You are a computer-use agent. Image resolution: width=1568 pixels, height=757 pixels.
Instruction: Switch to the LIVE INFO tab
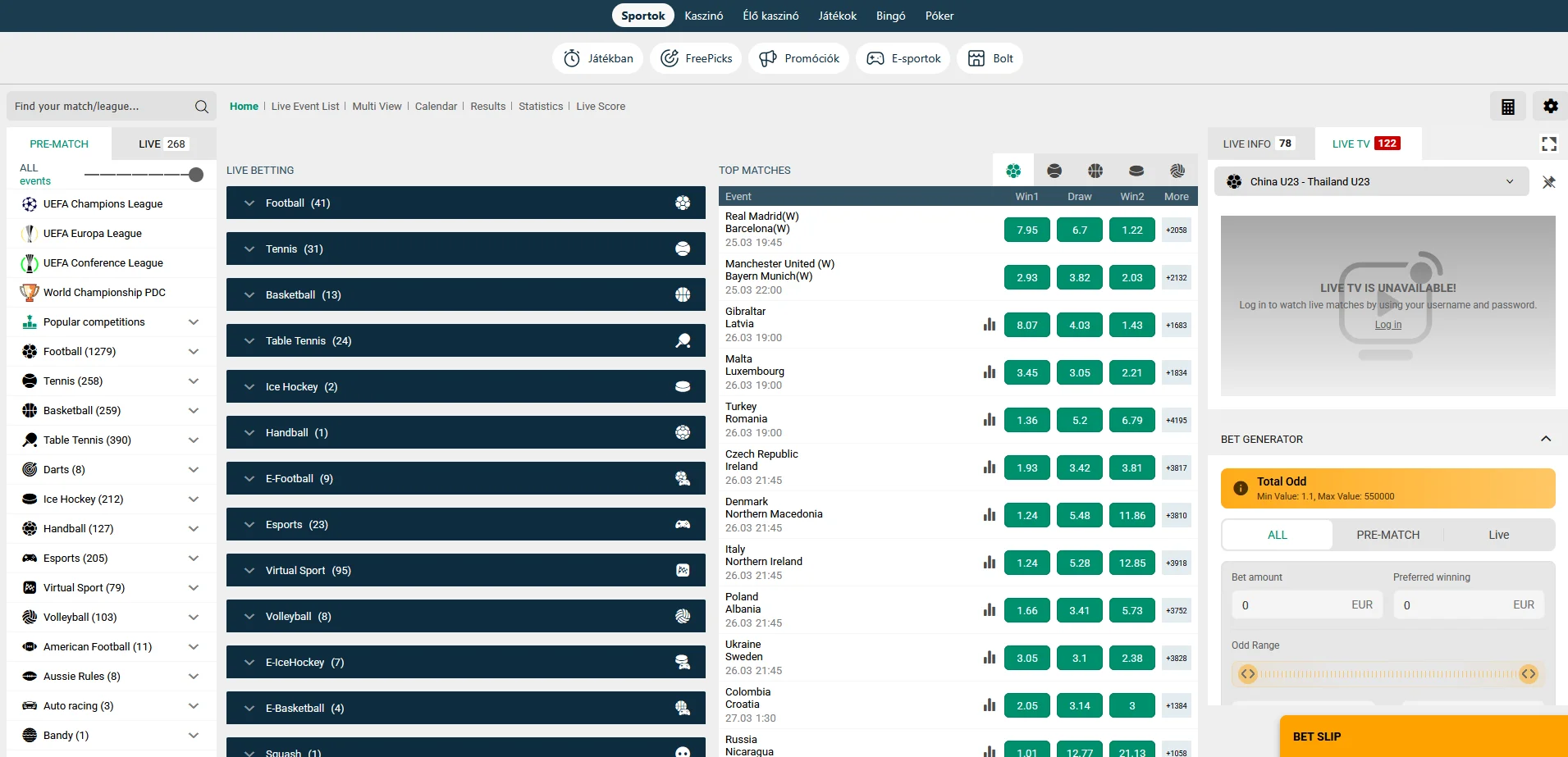pyautogui.click(x=1257, y=144)
